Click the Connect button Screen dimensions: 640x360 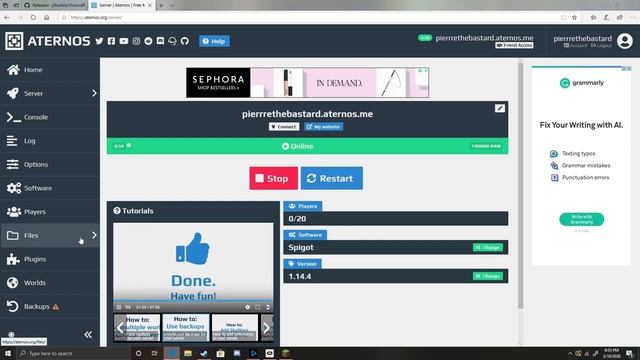pyautogui.click(x=284, y=127)
